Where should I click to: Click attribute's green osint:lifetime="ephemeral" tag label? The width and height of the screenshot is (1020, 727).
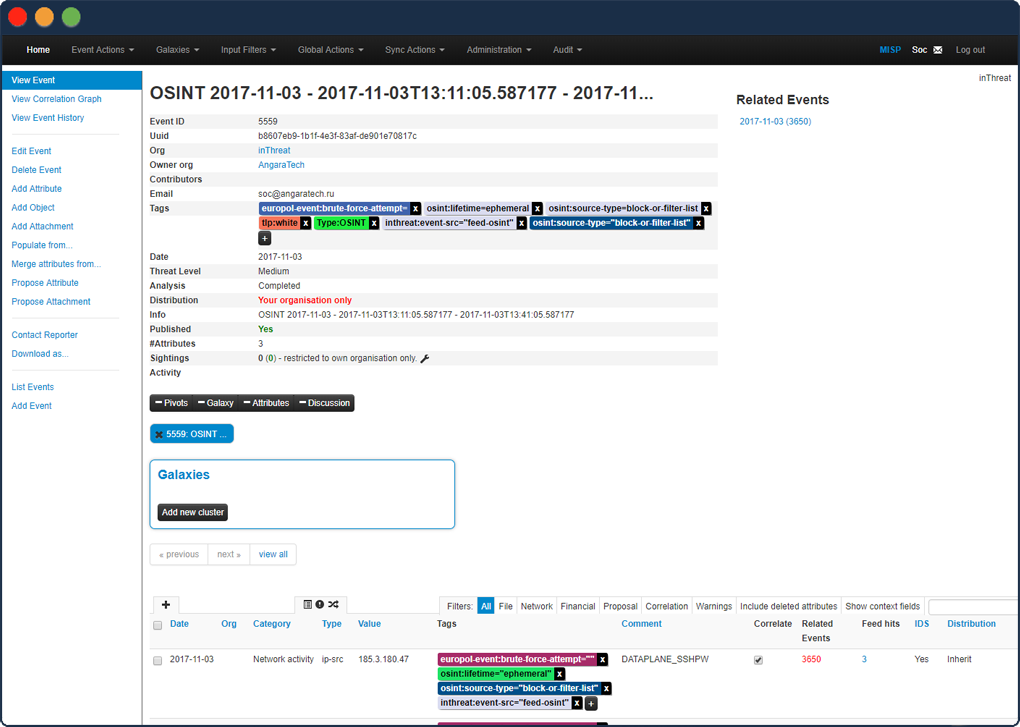click(x=496, y=674)
